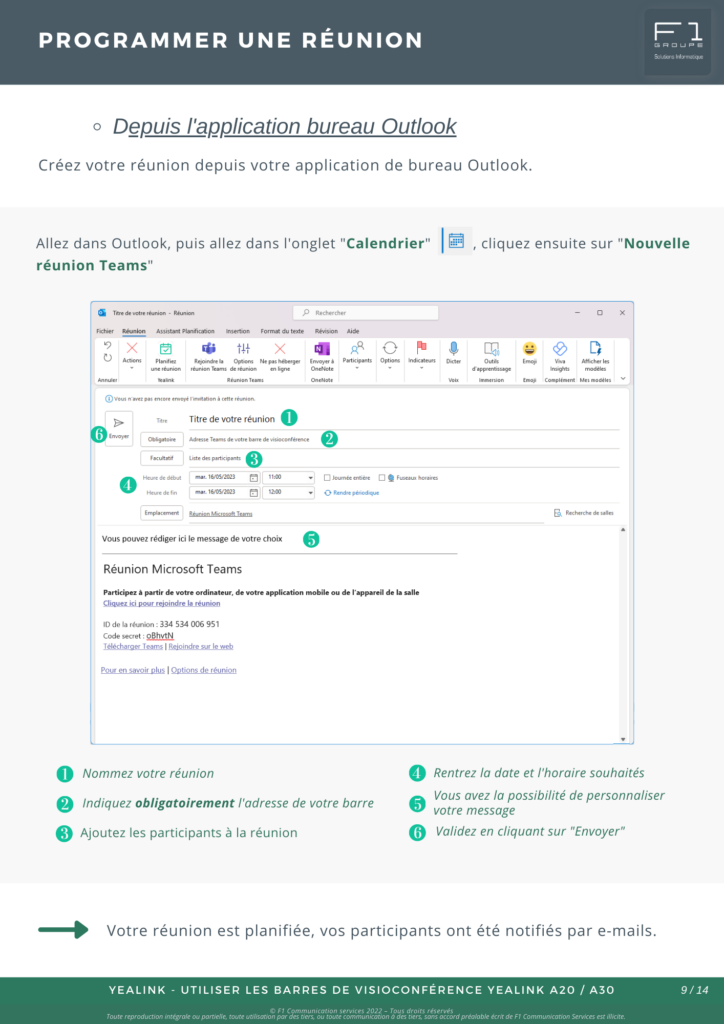Click Ne pas héberger en ligne icon
Viewport: 724px width, 1024px height.
tap(279, 349)
